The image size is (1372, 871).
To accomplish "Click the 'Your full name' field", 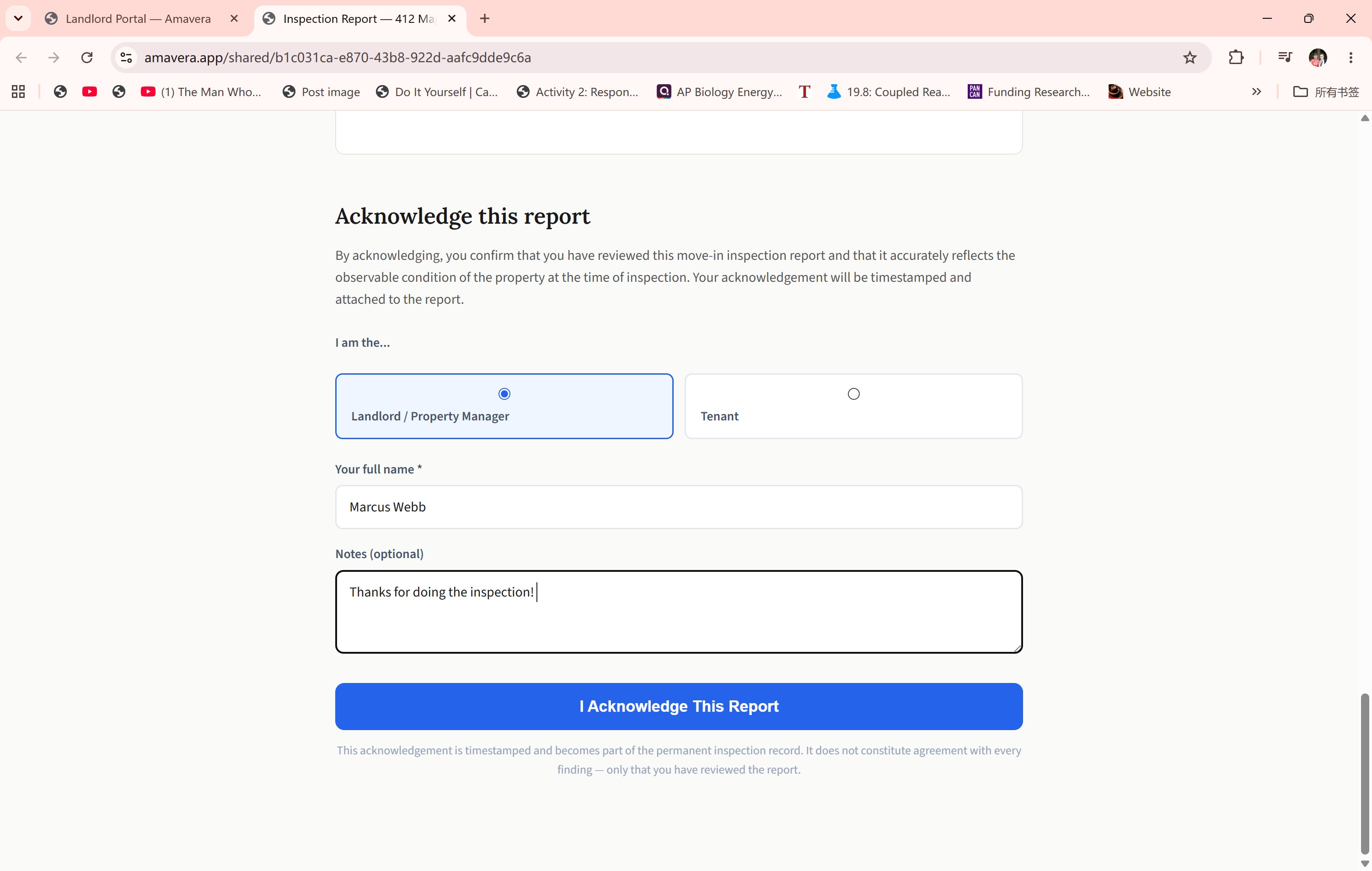I will click(679, 507).
